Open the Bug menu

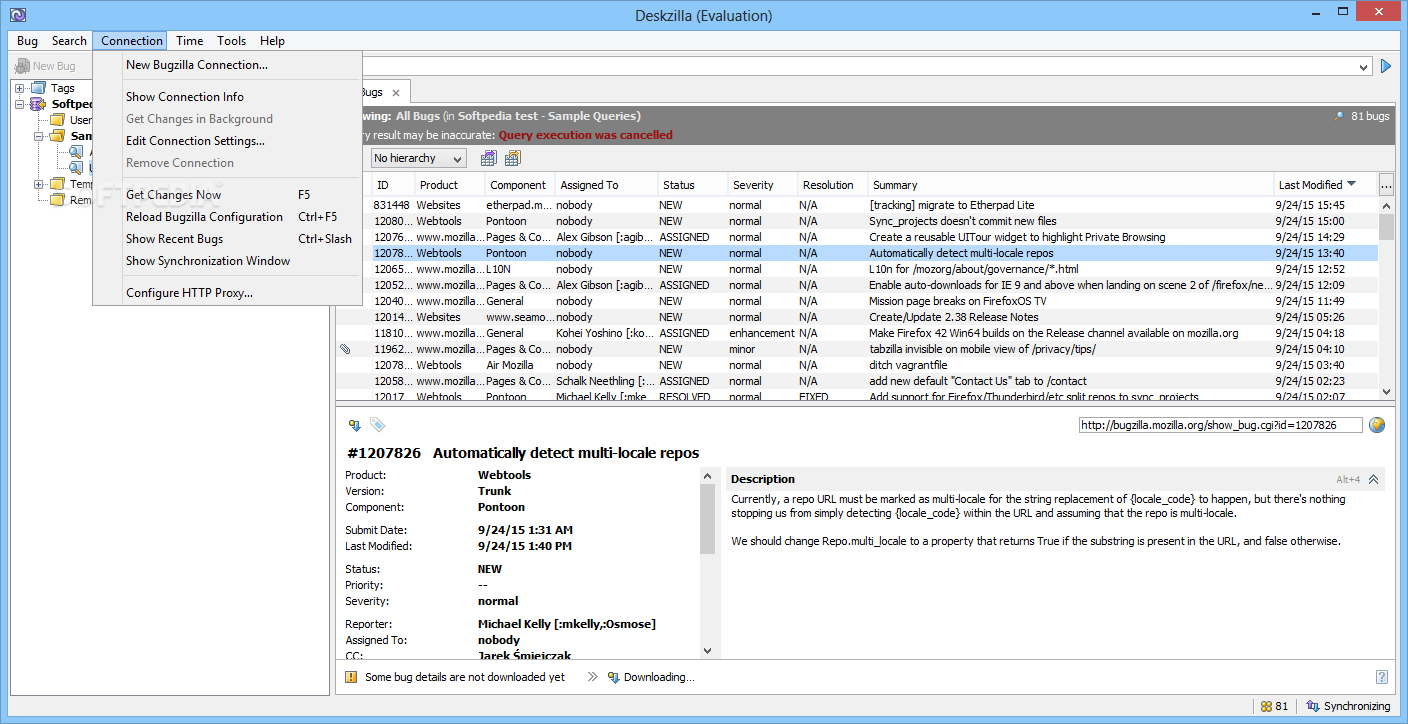[x=27, y=41]
